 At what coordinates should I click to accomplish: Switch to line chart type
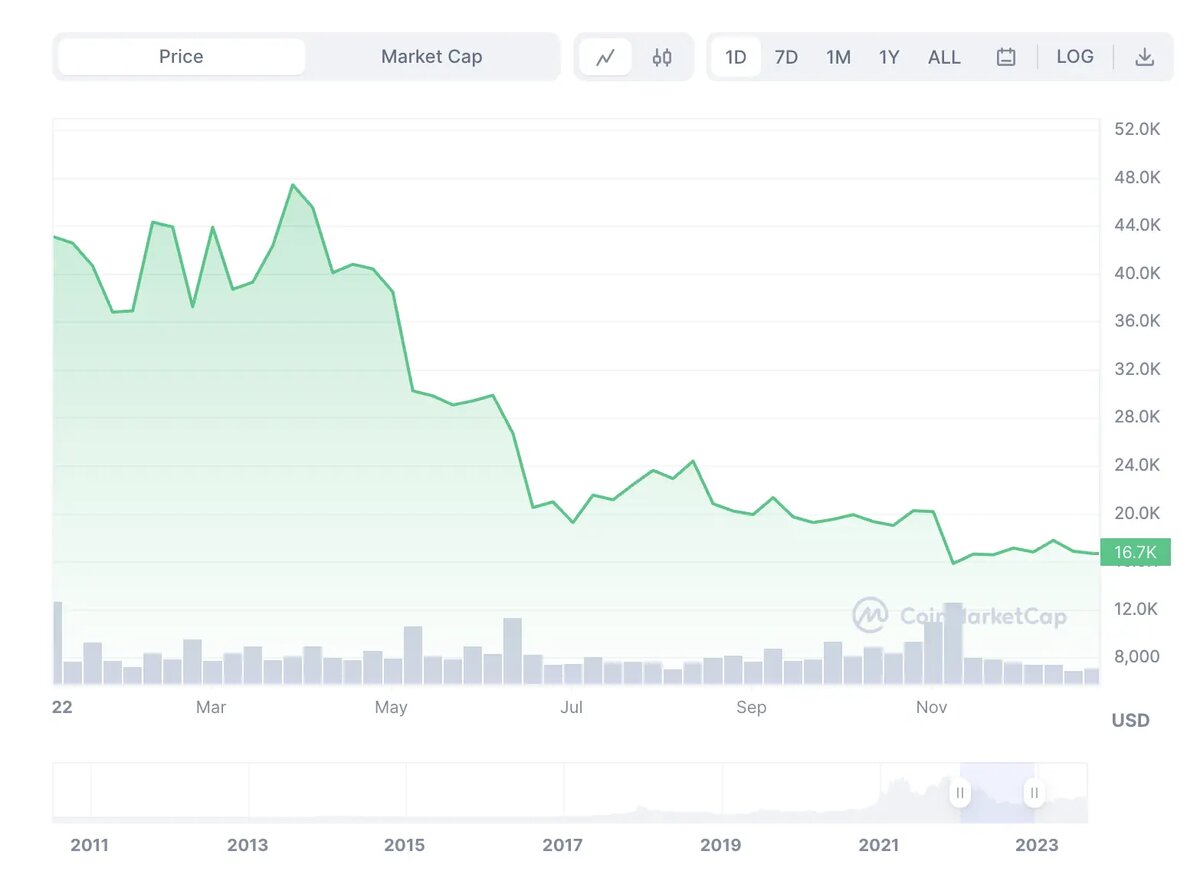[x=607, y=57]
